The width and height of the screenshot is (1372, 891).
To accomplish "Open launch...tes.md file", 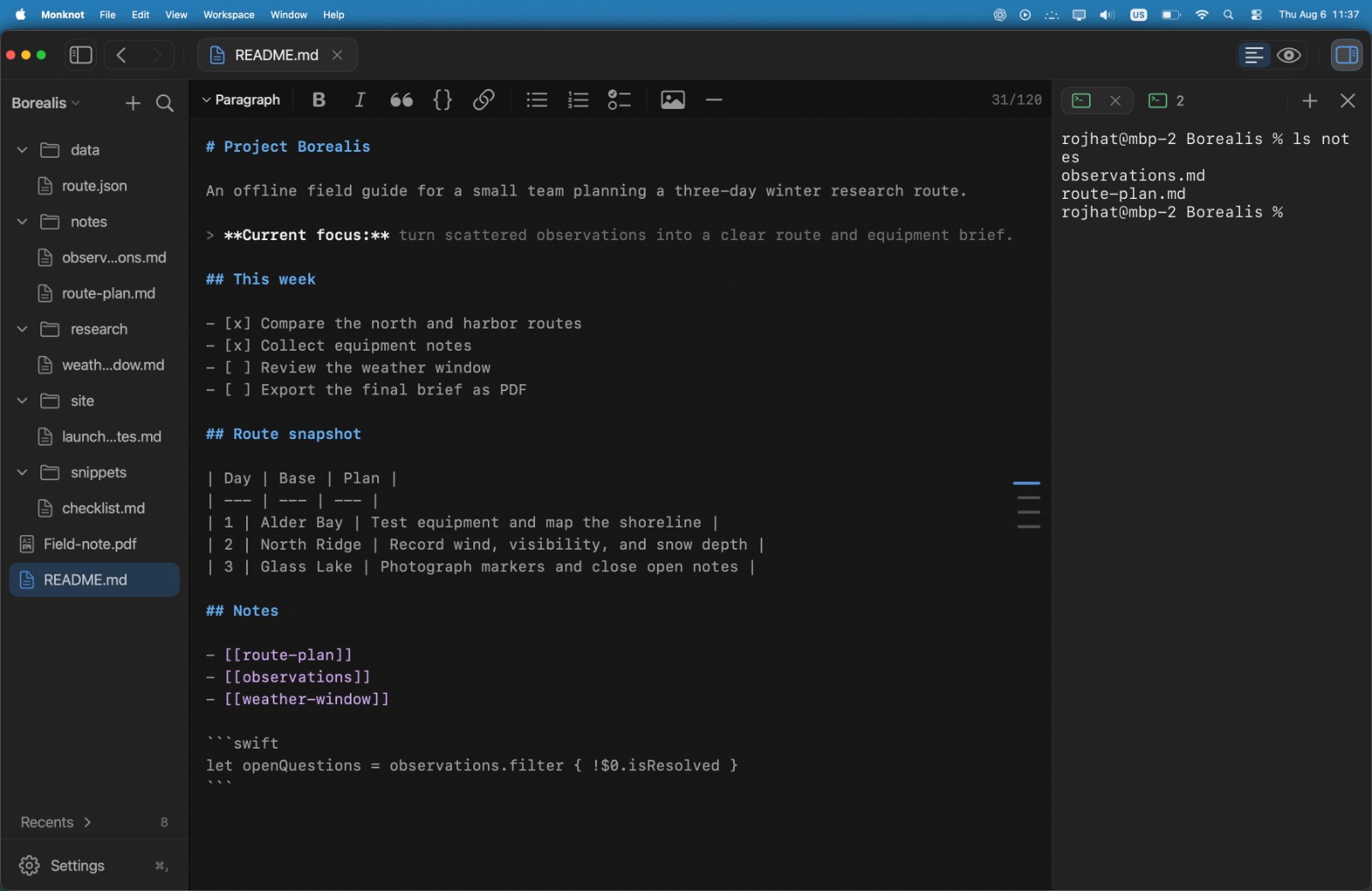I will coord(94,436).
